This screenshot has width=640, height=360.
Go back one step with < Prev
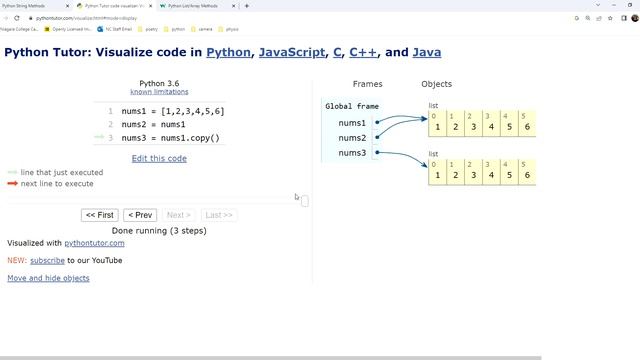point(140,215)
